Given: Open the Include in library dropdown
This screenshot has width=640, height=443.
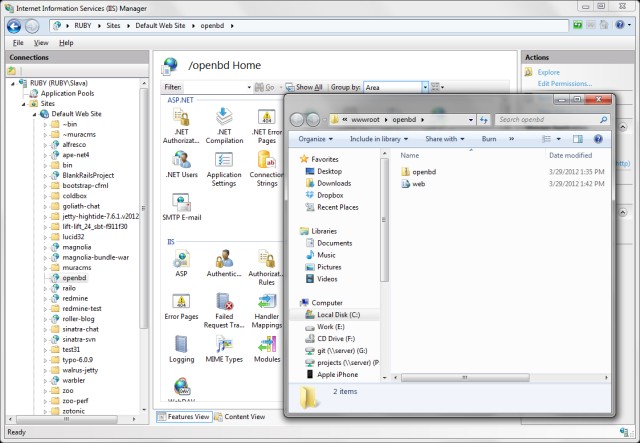Looking at the screenshot, I should (x=379, y=139).
